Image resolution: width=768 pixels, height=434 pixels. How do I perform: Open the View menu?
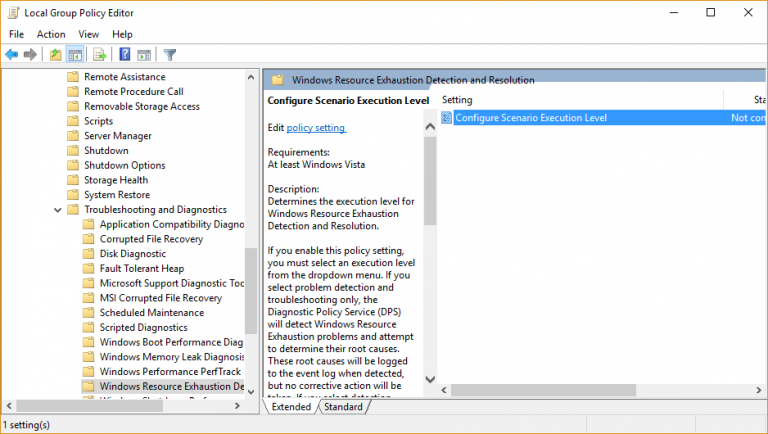pyautogui.click(x=88, y=34)
